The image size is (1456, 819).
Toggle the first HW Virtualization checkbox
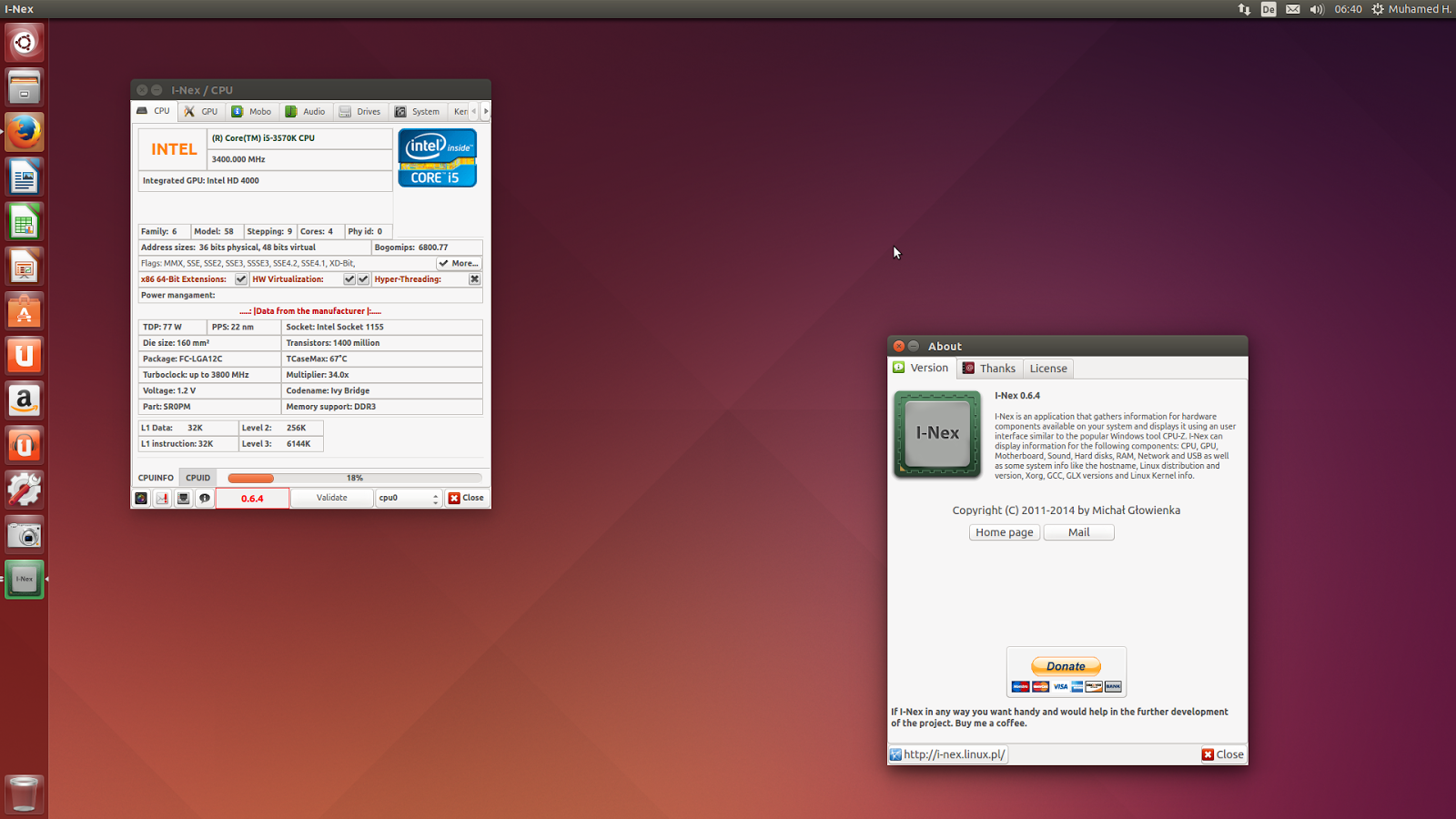(349, 279)
